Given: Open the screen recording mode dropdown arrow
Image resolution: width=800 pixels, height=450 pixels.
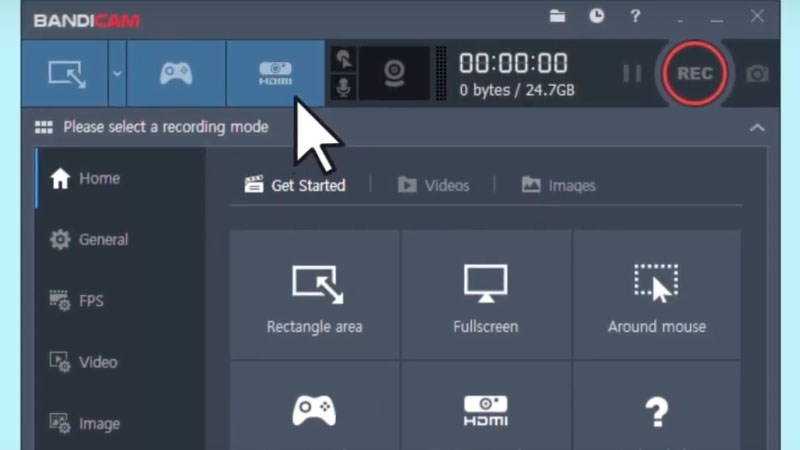Looking at the screenshot, I should point(117,73).
